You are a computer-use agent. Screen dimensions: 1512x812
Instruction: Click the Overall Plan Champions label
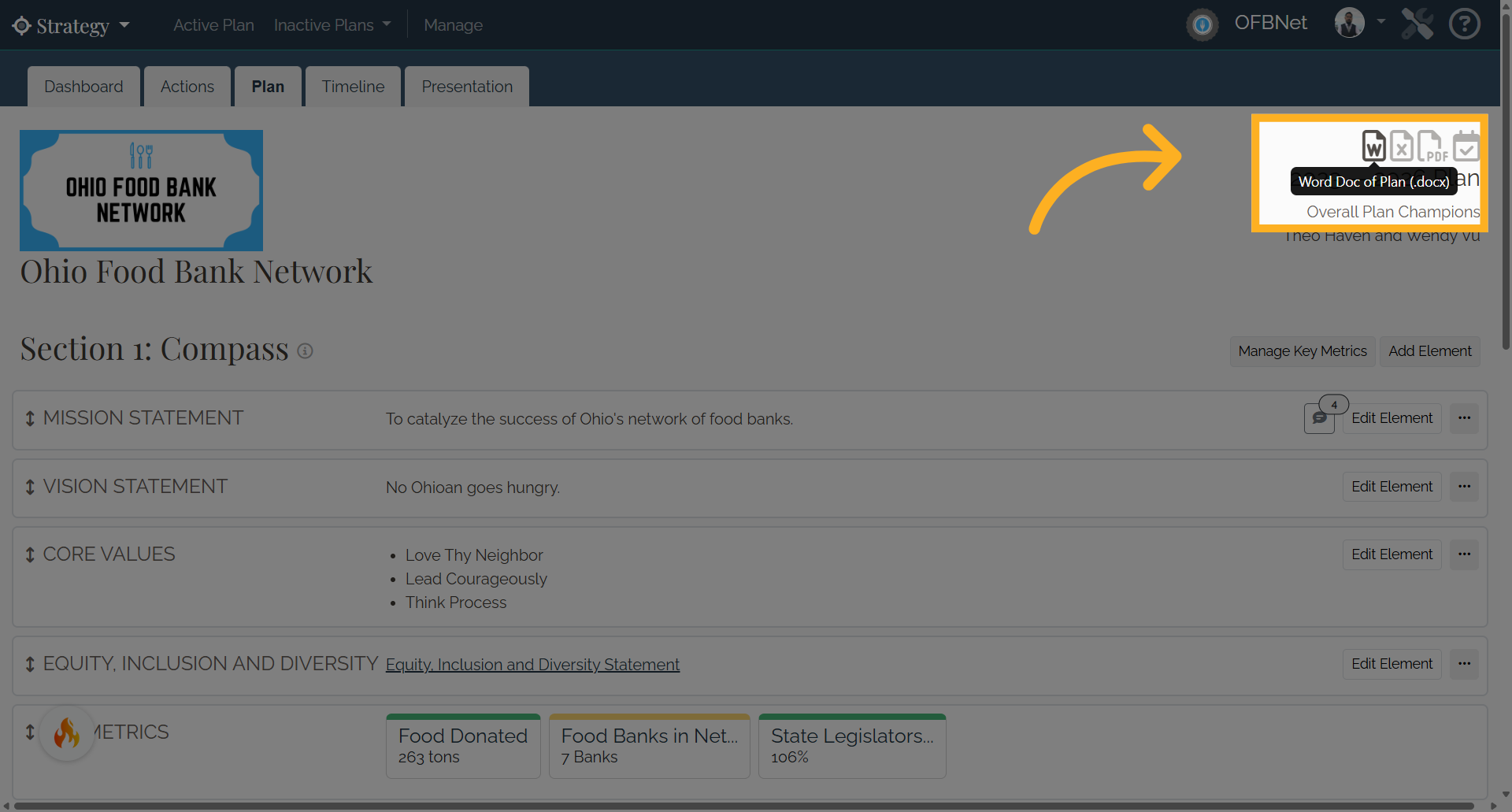(1393, 212)
